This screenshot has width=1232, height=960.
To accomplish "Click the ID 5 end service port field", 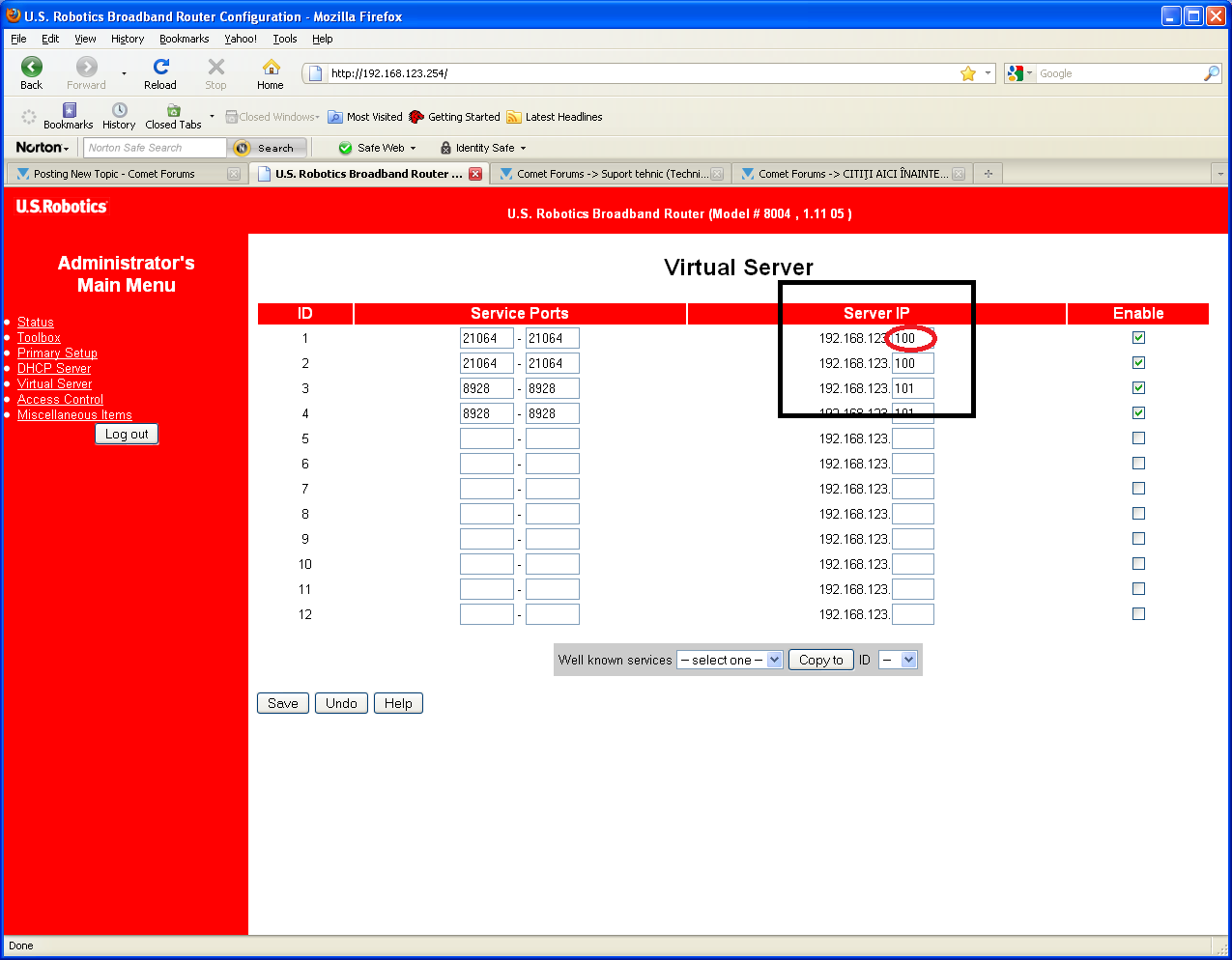I will click(x=553, y=438).
